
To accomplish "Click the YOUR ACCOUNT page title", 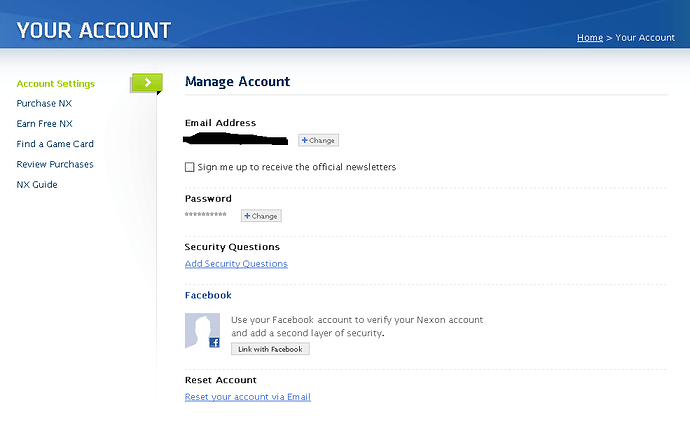I will point(94,31).
